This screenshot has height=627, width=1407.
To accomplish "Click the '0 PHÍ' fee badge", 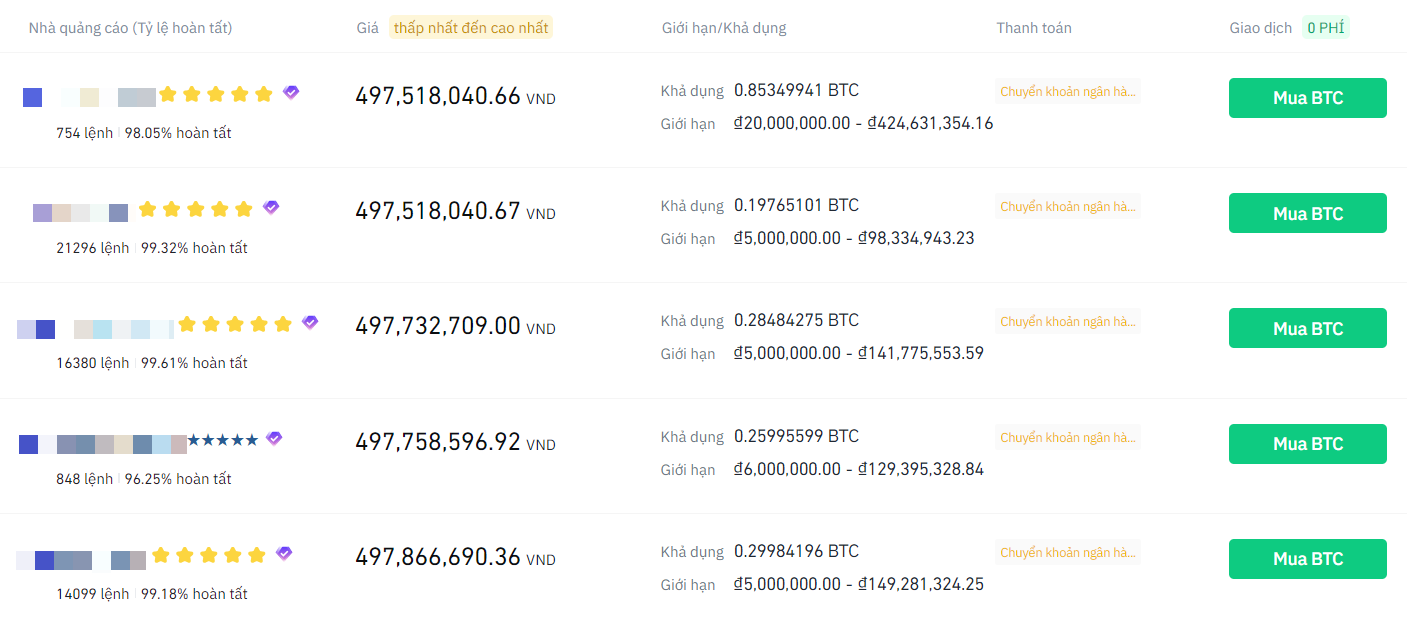I will [1325, 28].
